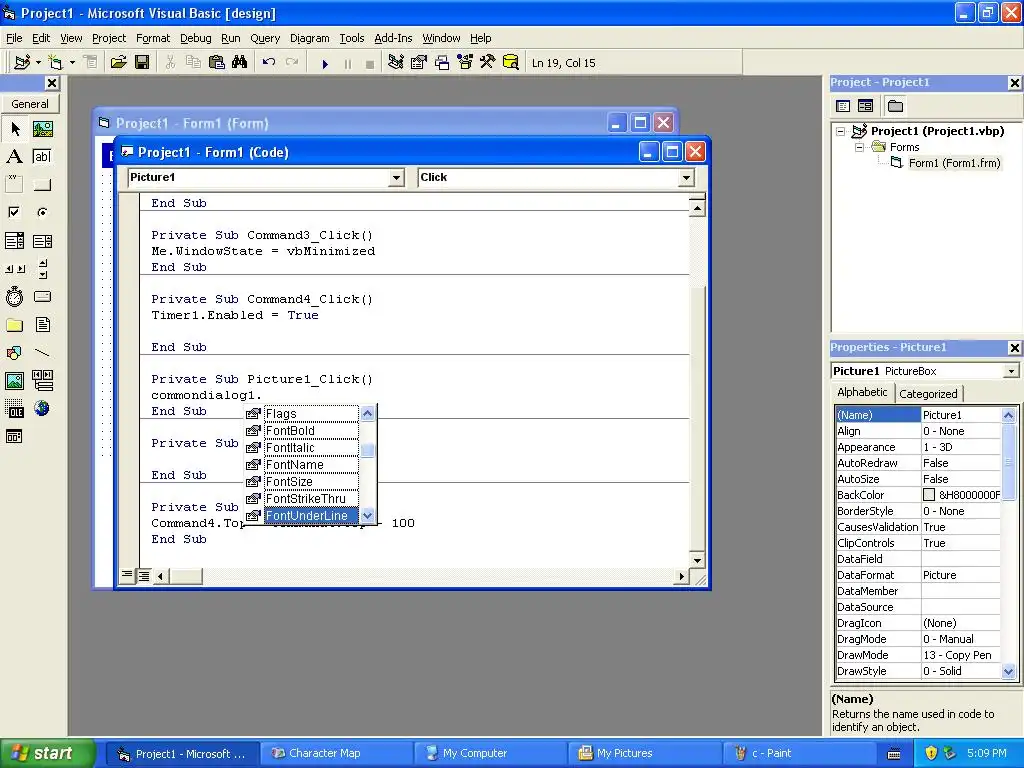This screenshot has height=768, width=1024.
Task: Click the Paste toolbar icon
Action: coord(216,62)
